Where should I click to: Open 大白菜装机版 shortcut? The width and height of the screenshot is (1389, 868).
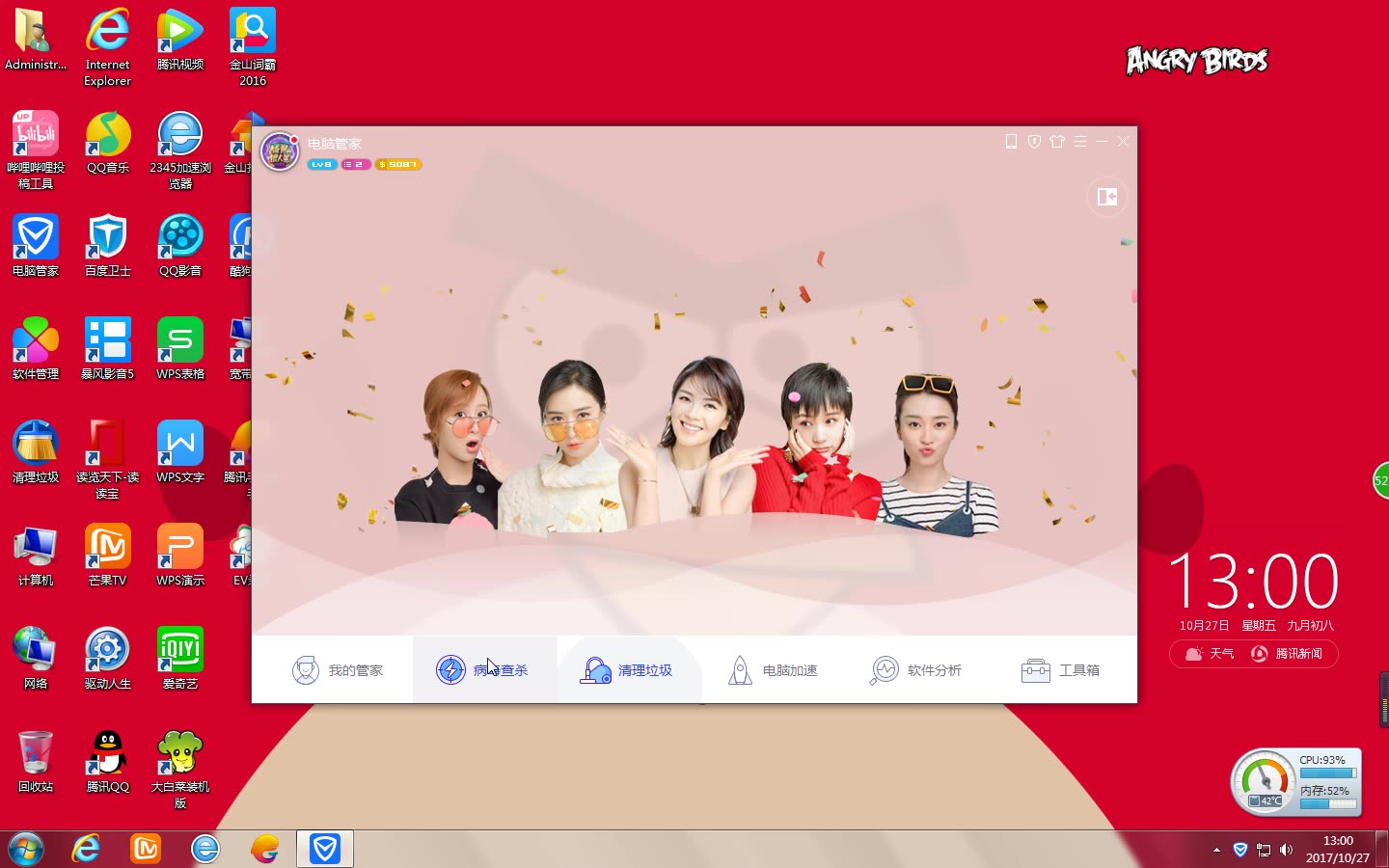pos(180,770)
